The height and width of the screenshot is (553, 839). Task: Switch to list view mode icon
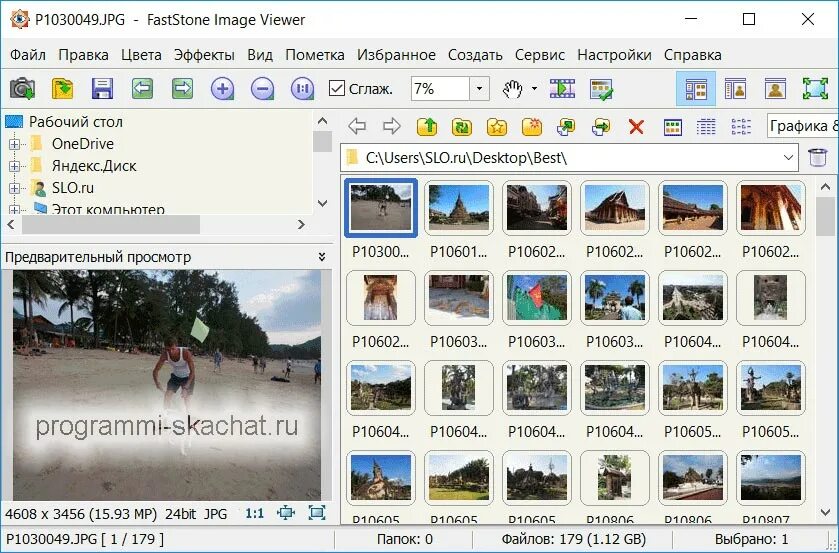(x=741, y=127)
